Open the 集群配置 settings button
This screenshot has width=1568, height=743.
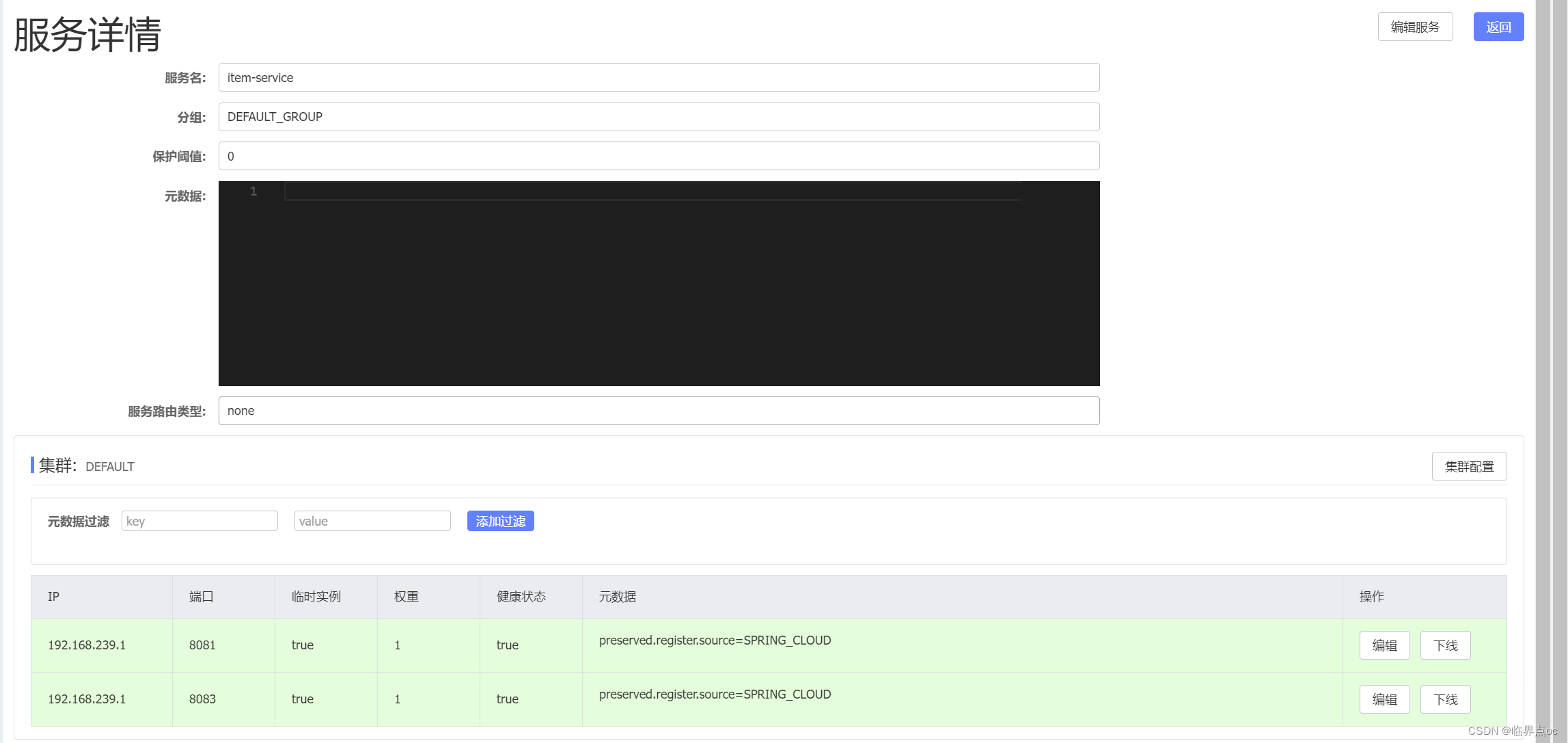(1469, 466)
